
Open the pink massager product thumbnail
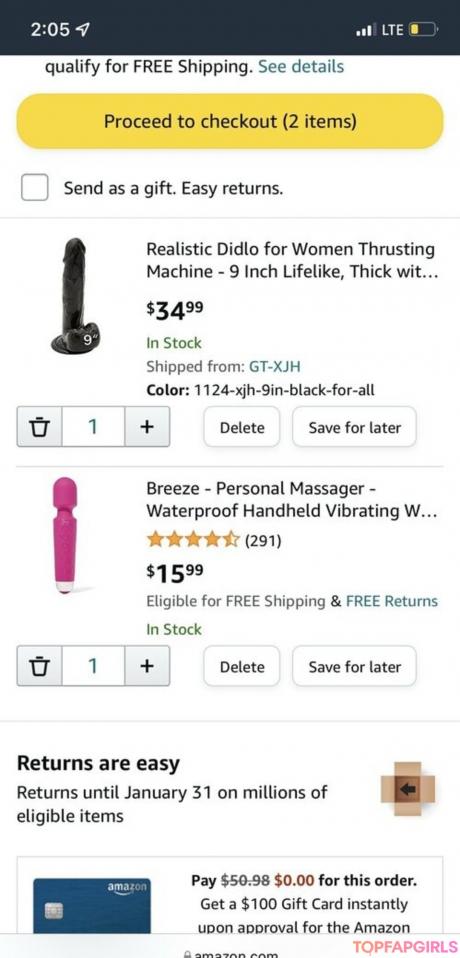(65, 535)
